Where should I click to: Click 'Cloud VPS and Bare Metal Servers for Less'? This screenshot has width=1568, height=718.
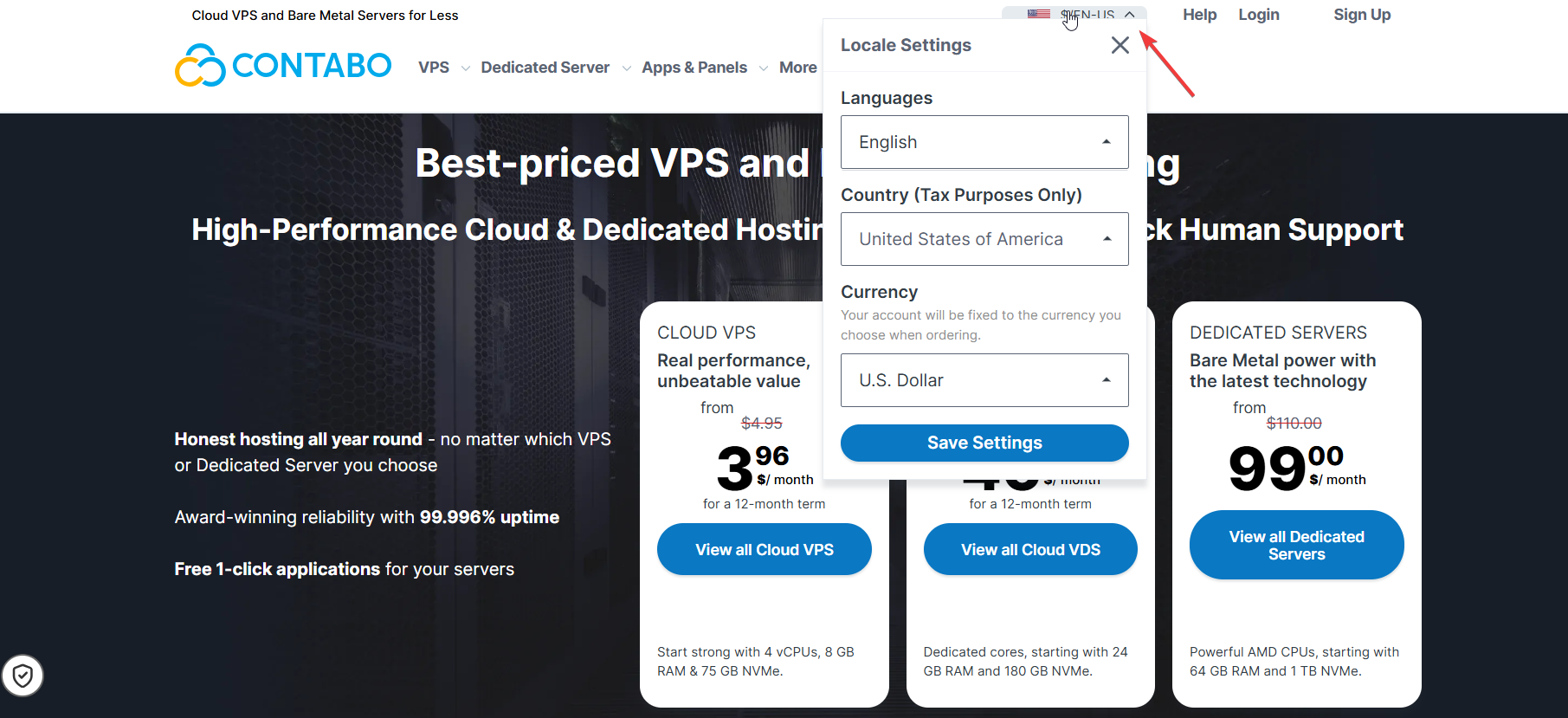325,16
